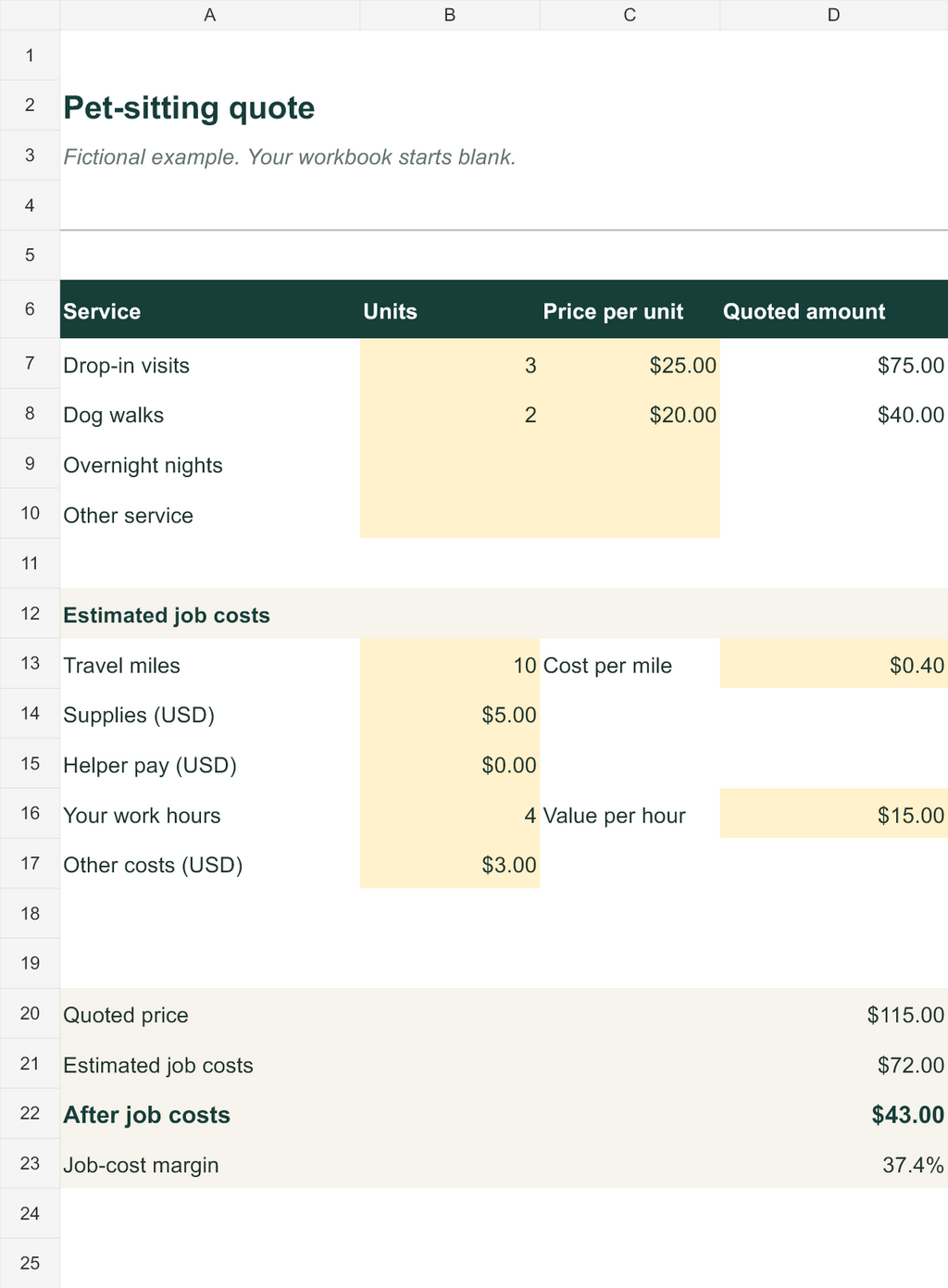Select the 'Estimated job costs' summary label
This screenshot has height=1288, width=948.
(210, 1063)
